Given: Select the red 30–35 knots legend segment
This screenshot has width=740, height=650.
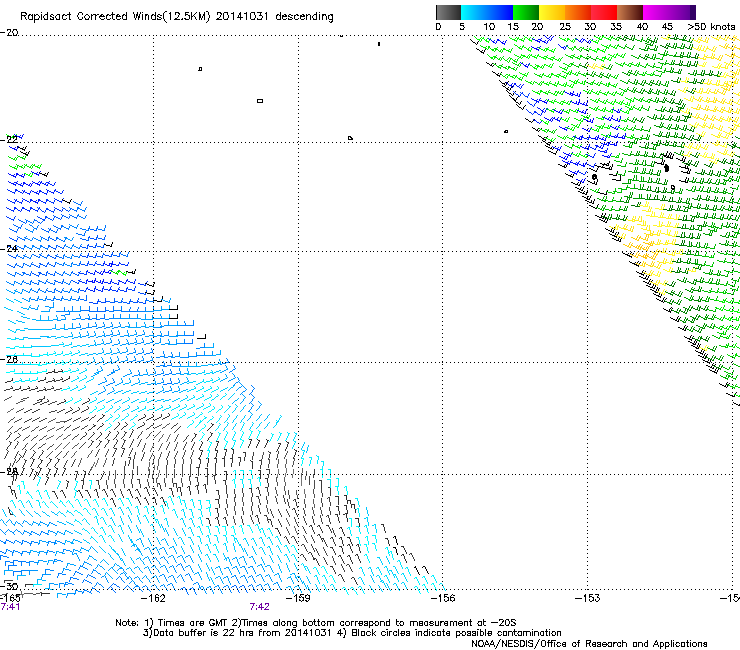Looking at the screenshot, I should [604, 12].
